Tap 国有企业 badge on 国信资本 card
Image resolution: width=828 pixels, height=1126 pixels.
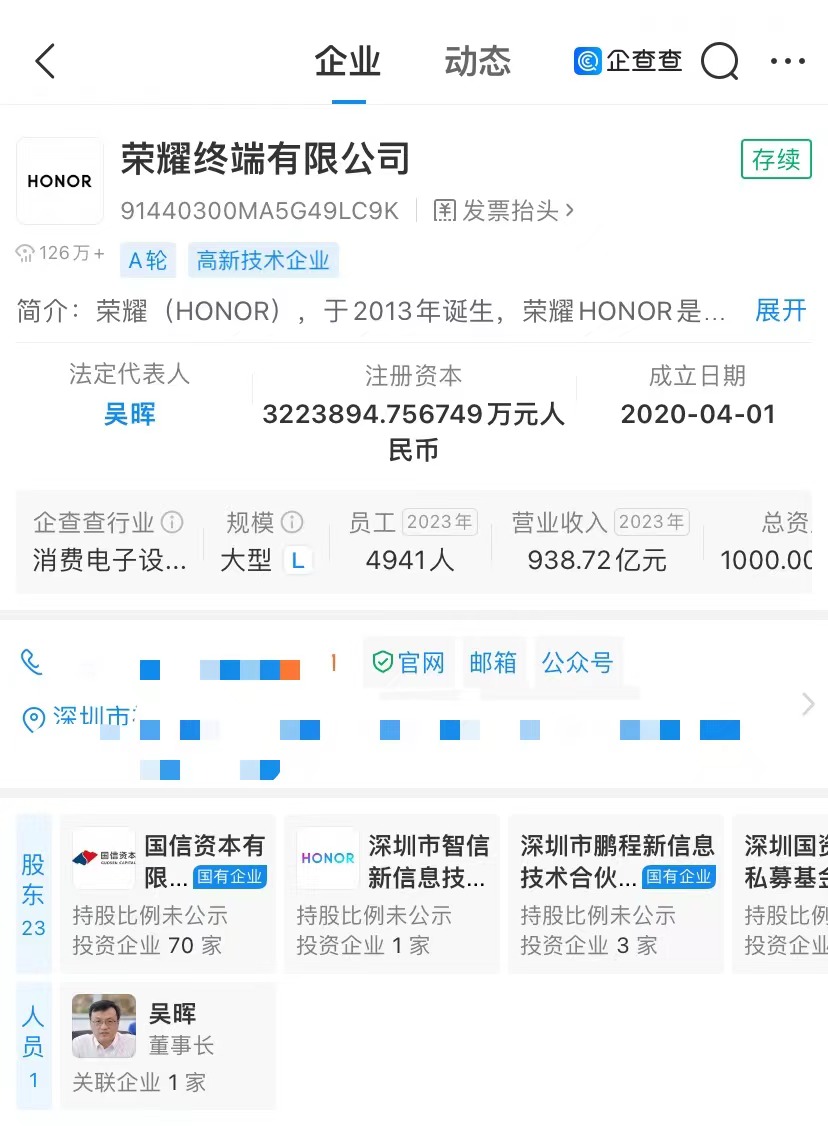point(231,877)
